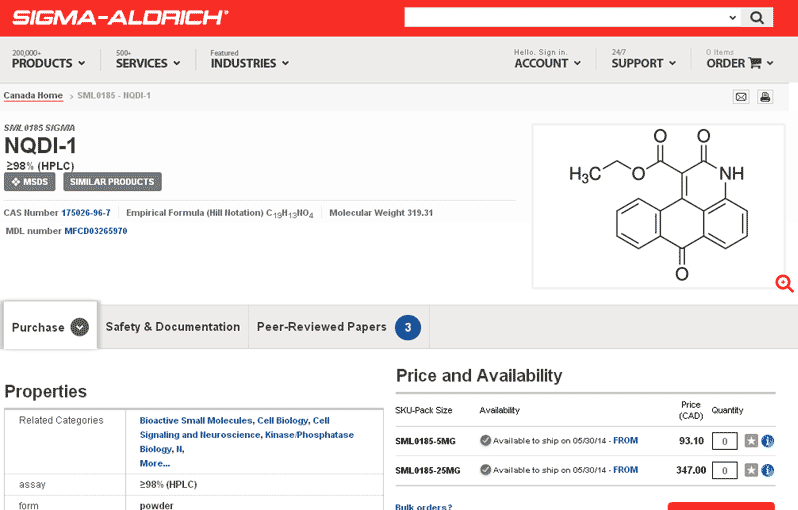Click the shopping cart order icon

pos(755,63)
